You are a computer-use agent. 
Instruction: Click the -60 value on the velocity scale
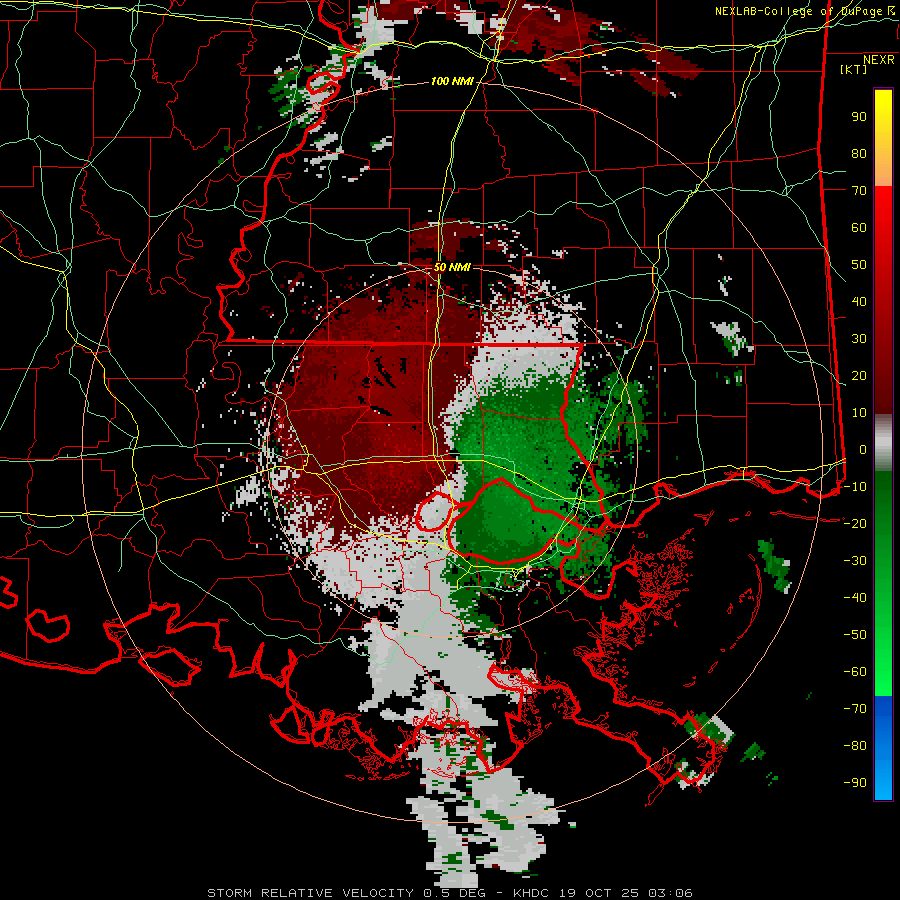(x=855, y=672)
